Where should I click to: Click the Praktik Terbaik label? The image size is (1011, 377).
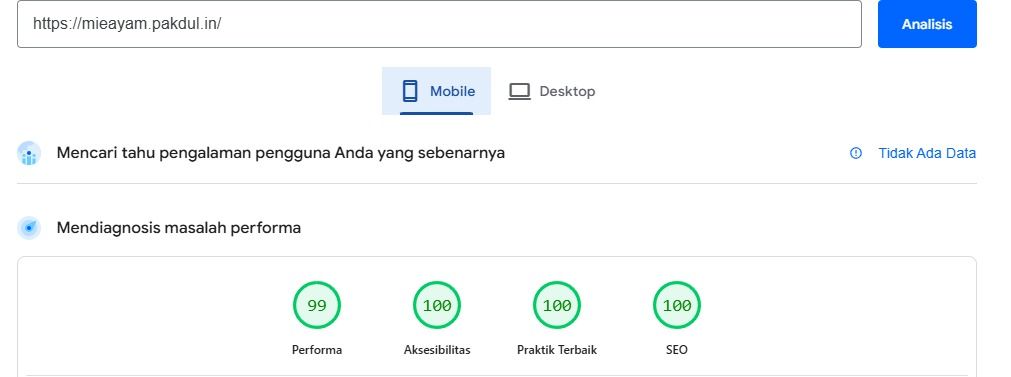pyautogui.click(x=557, y=350)
